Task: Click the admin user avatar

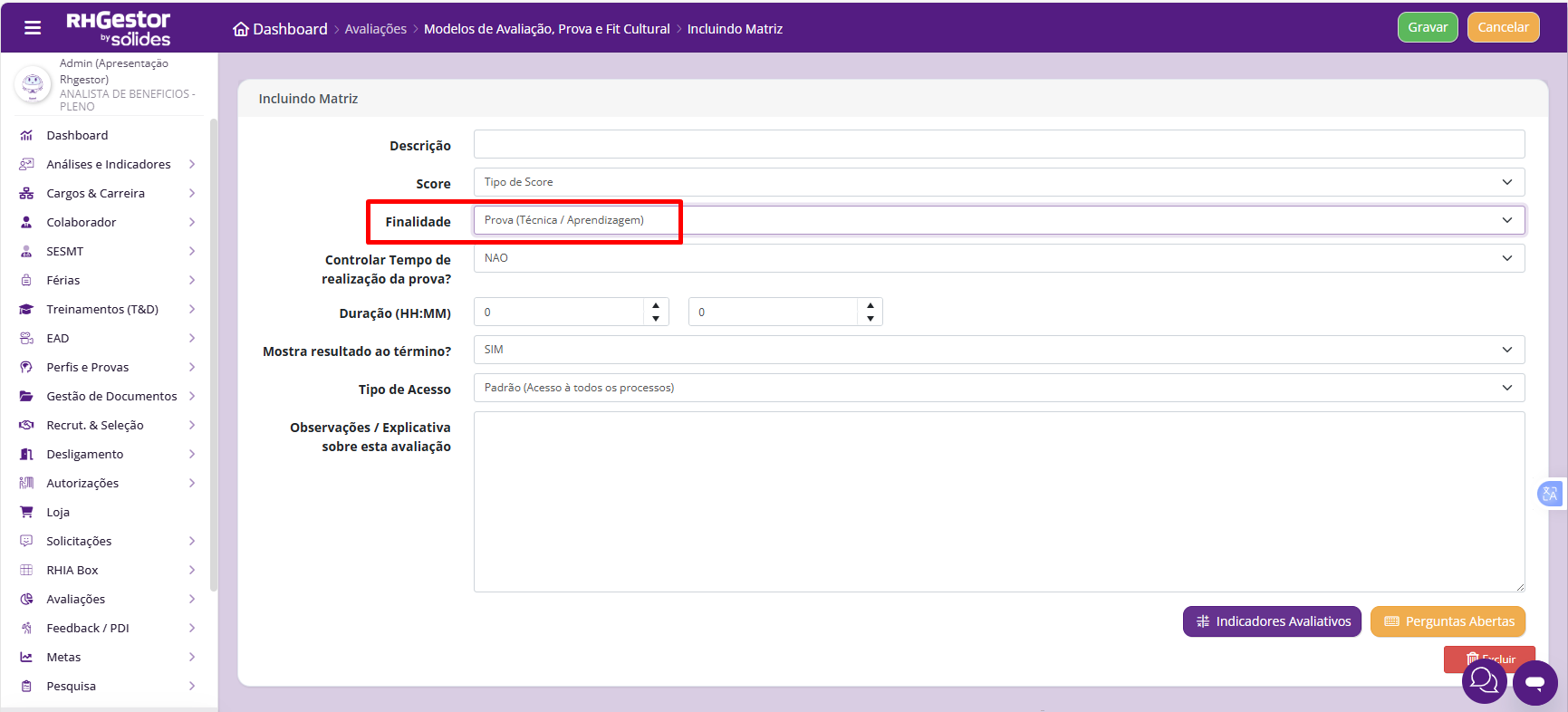Action: [x=34, y=84]
